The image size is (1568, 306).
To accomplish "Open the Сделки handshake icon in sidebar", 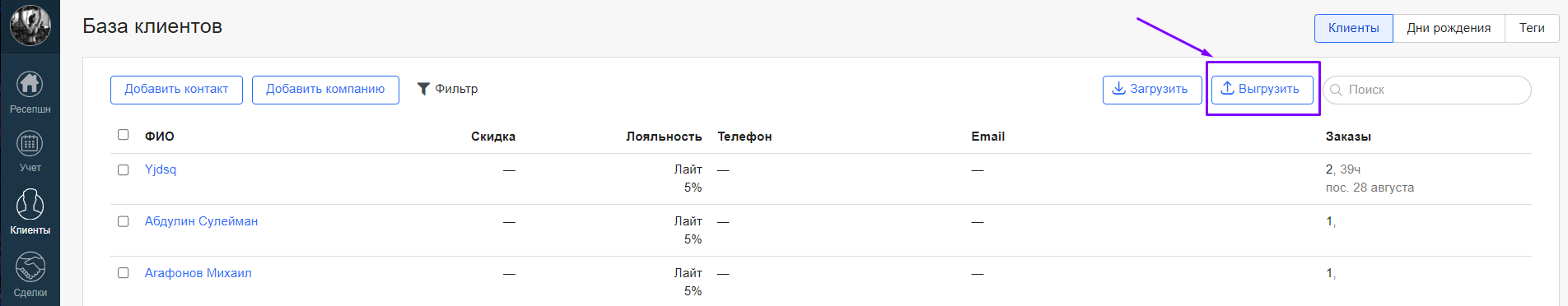I will click(30, 267).
